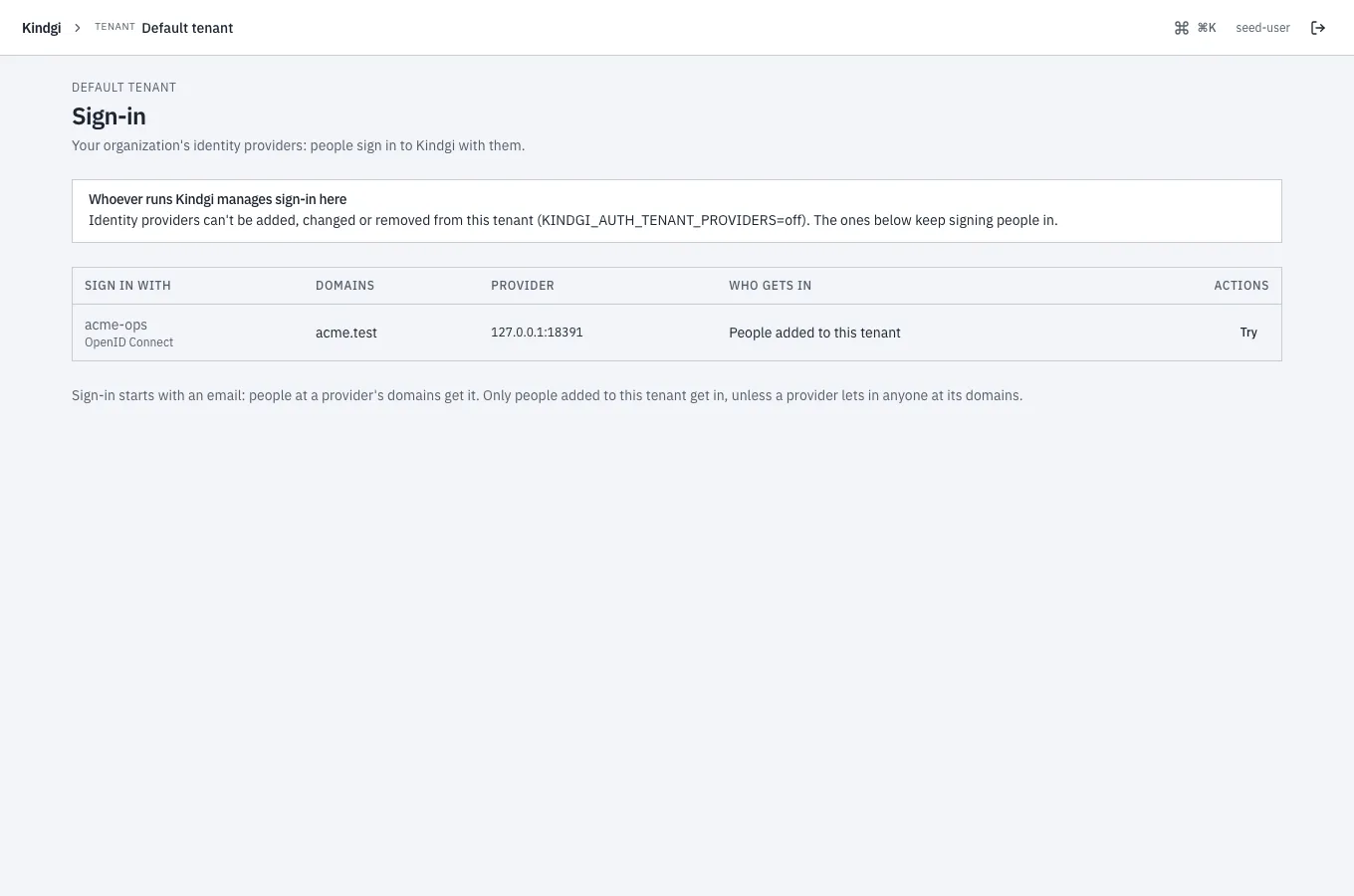Open the command palette icon
The height and width of the screenshot is (896, 1354).
(1182, 28)
